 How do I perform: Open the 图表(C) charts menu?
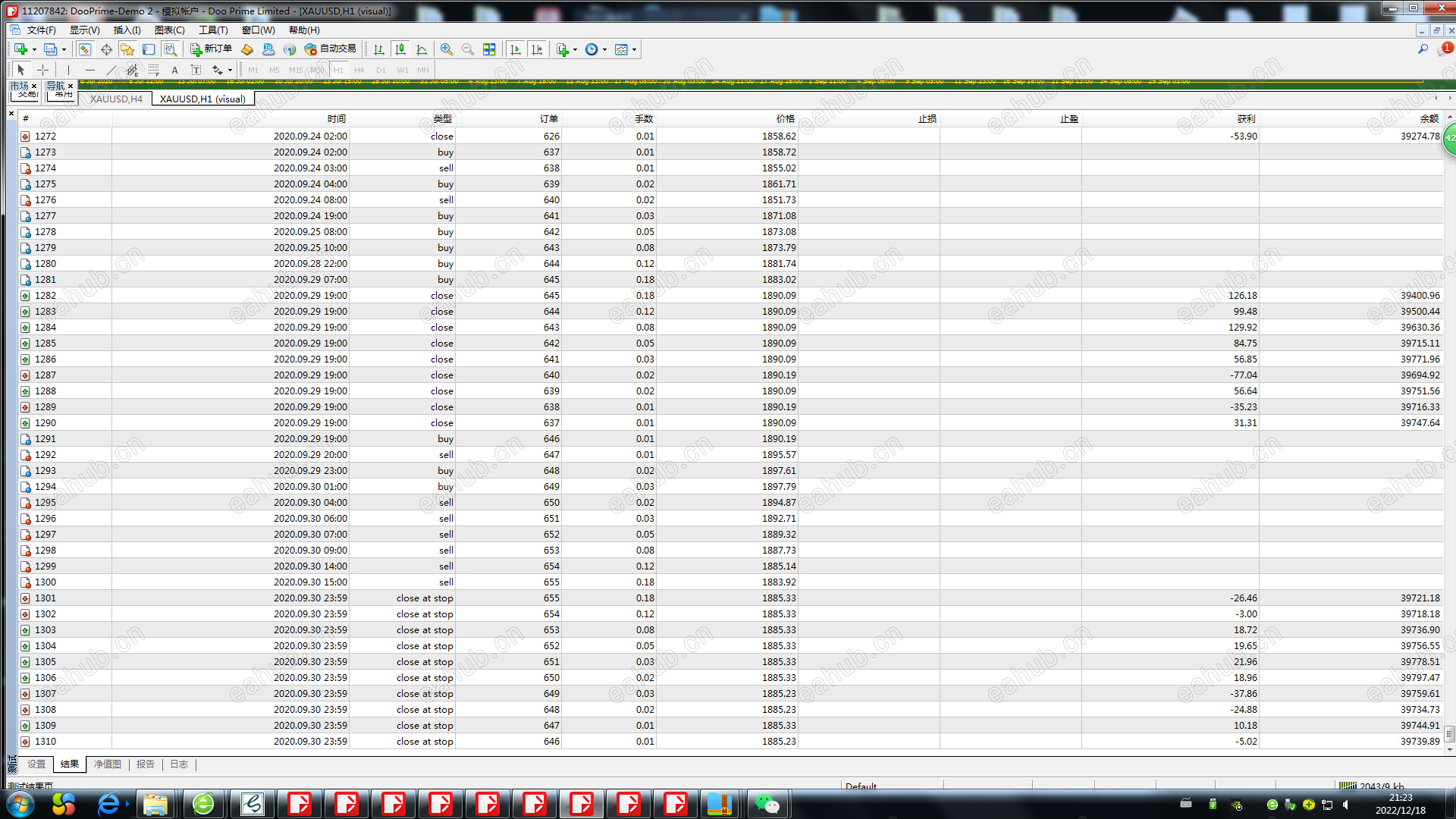click(169, 30)
